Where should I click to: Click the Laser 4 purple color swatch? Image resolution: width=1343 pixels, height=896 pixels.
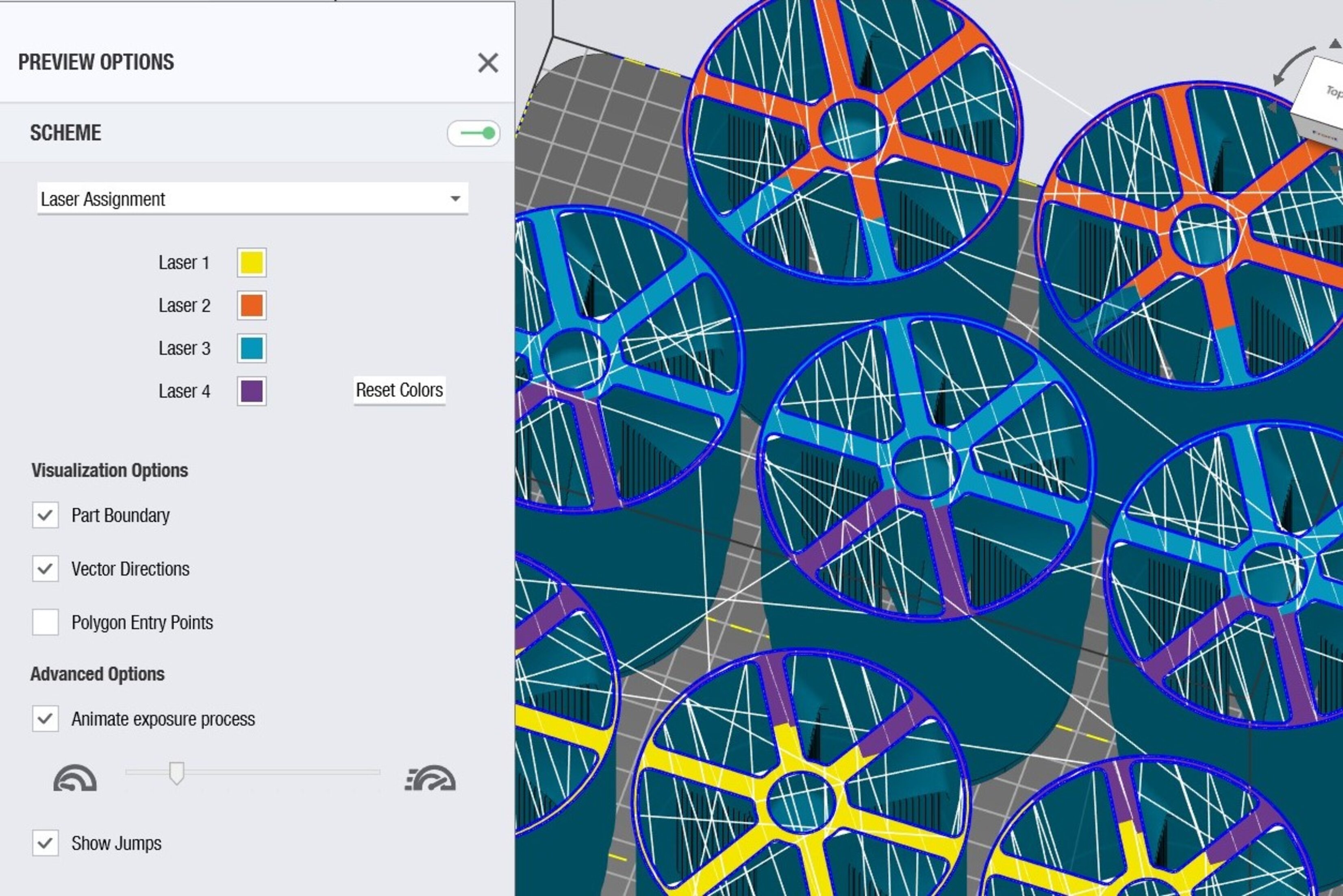251,391
